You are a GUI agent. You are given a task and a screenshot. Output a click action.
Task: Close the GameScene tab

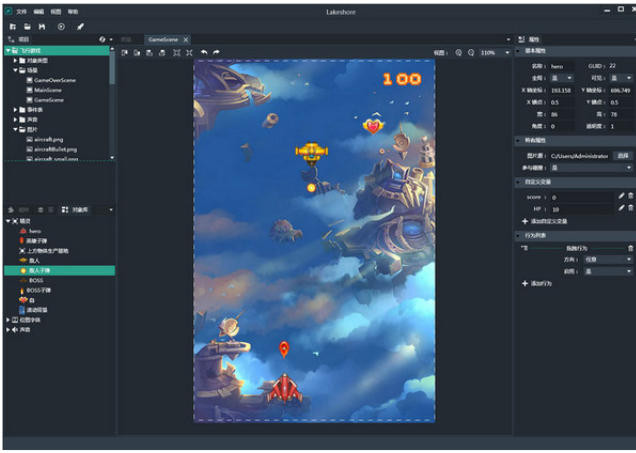(x=186, y=39)
